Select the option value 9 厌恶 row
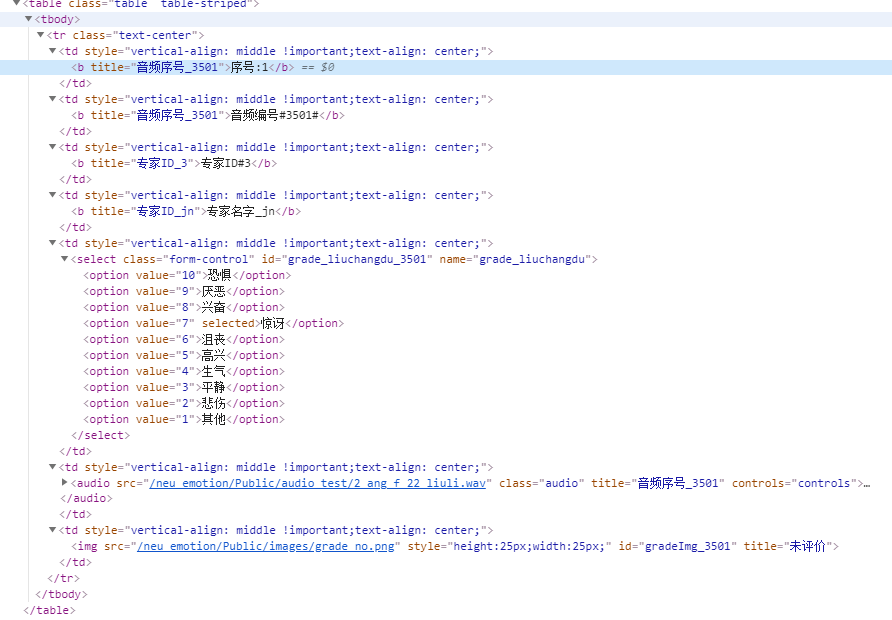The image size is (892, 620). 184,291
